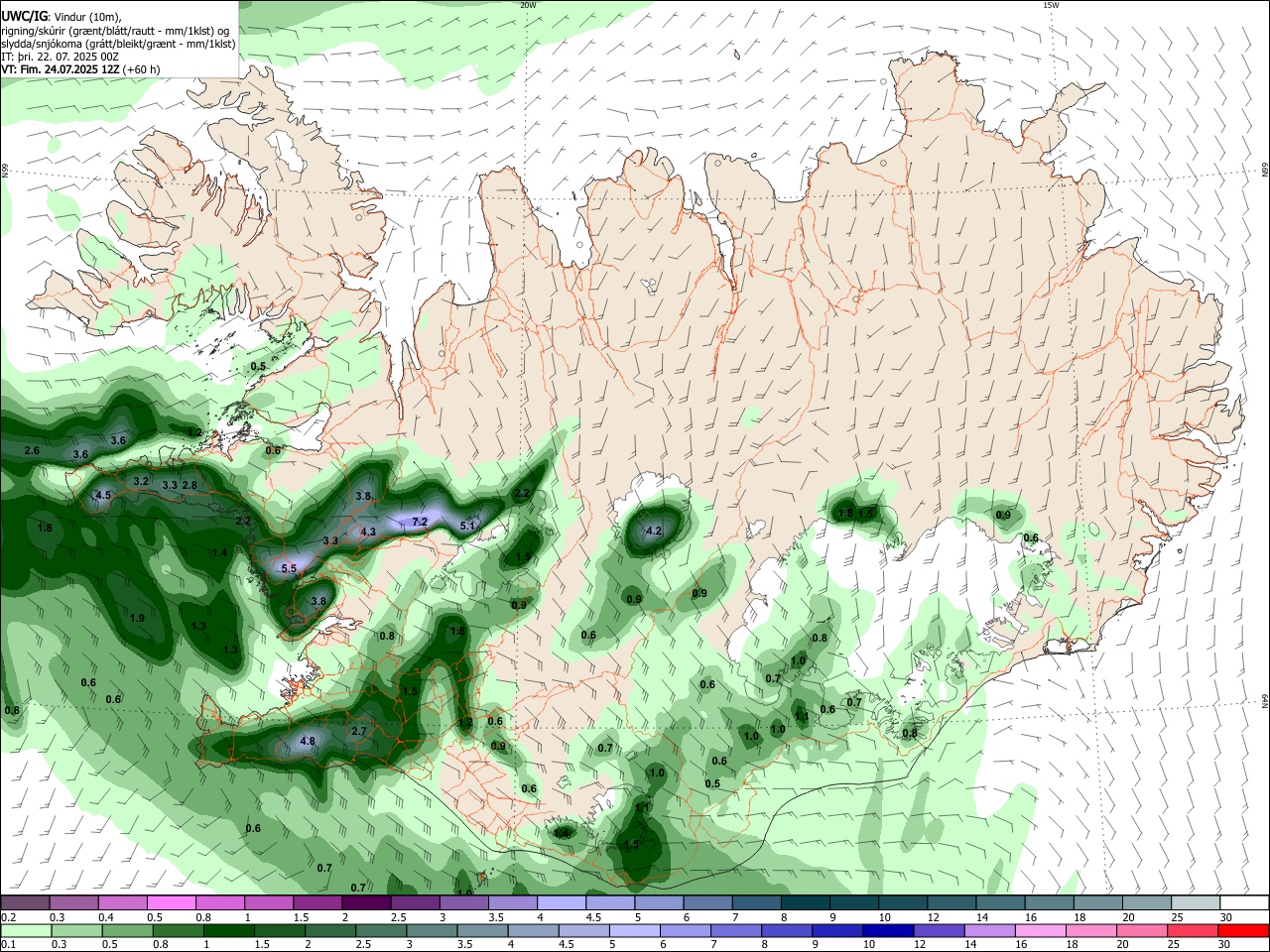1270x952 pixels.
Task: Click the light violet swatch labelled 14 in bottom row
Action: 989,930
